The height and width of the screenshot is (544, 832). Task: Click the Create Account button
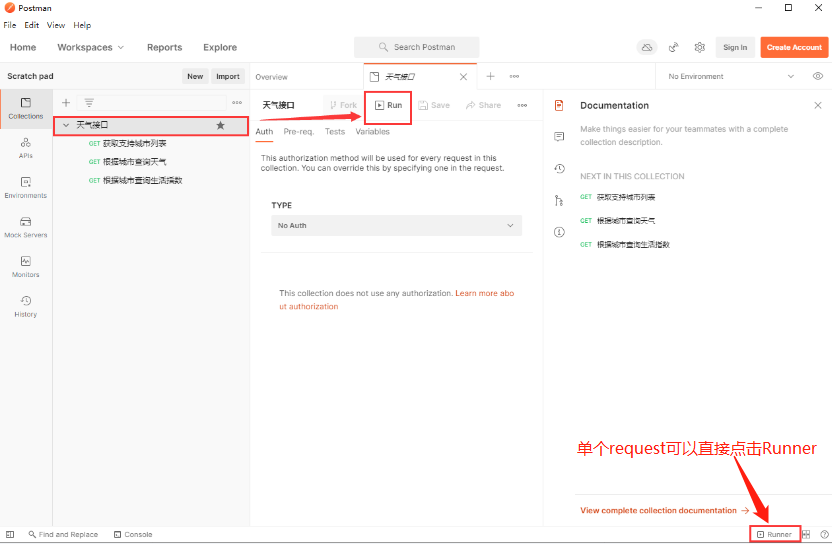(794, 47)
